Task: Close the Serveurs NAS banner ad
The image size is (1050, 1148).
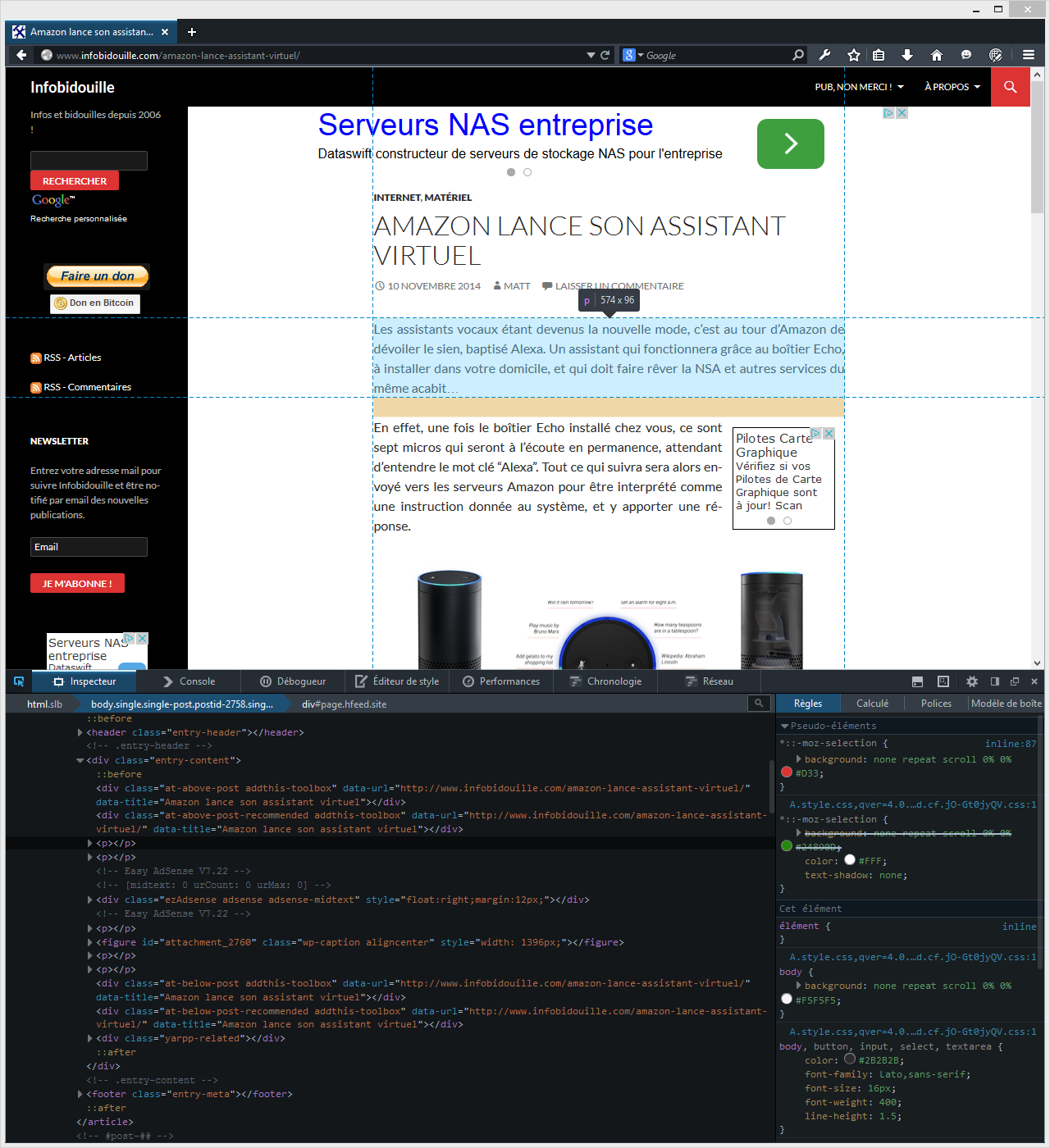Action: click(902, 113)
